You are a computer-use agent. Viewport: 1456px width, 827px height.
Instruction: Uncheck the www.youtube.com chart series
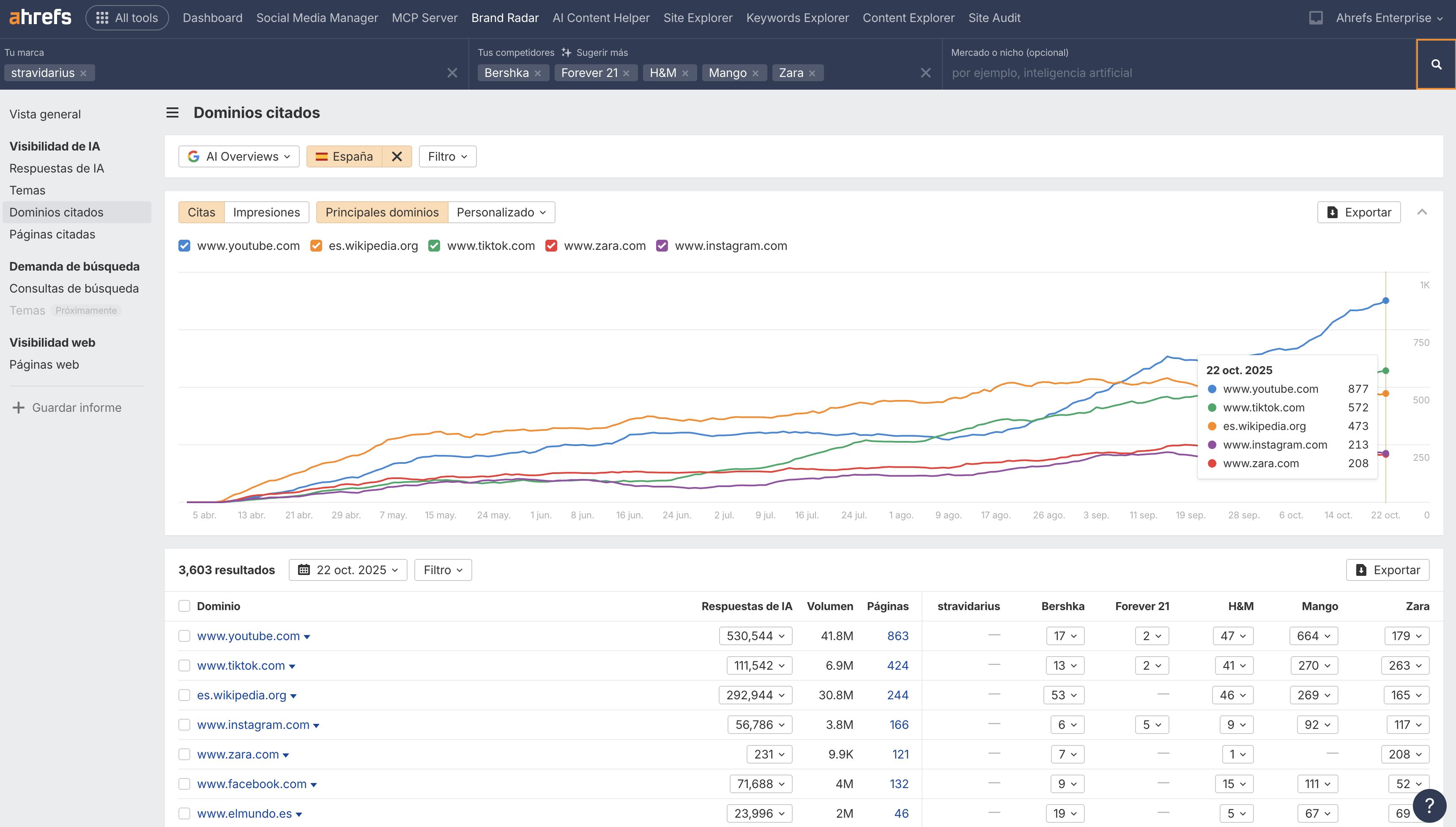(x=184, y=246)
